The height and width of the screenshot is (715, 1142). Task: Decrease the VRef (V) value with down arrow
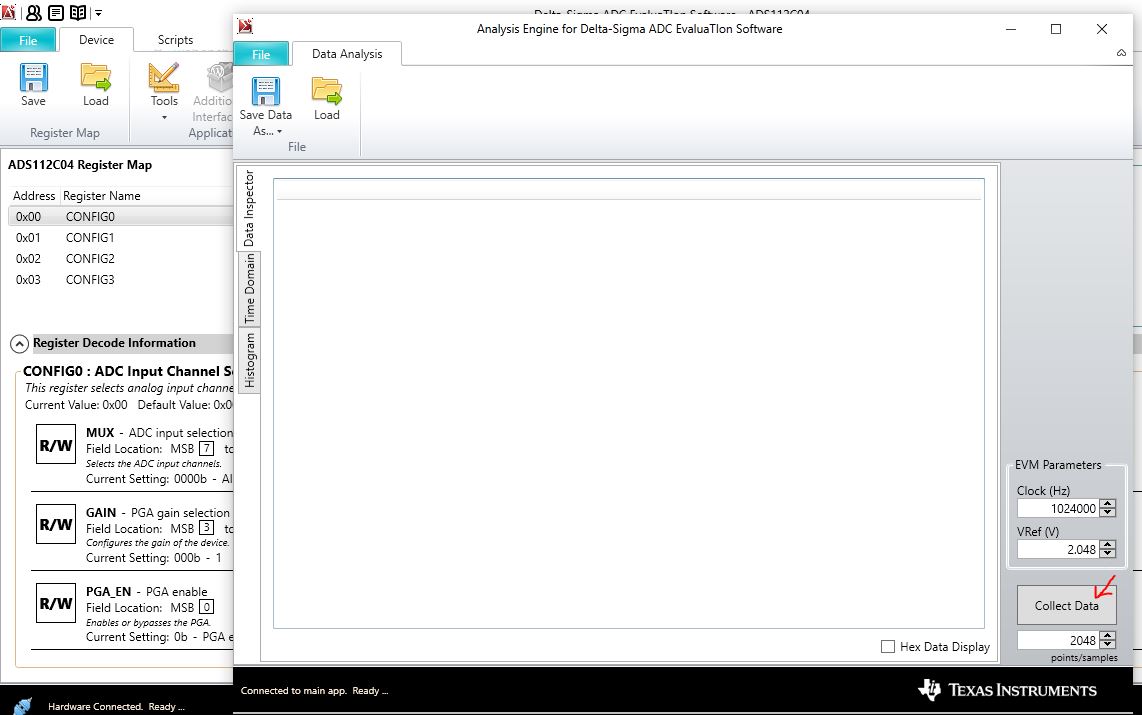point(1108,553)
